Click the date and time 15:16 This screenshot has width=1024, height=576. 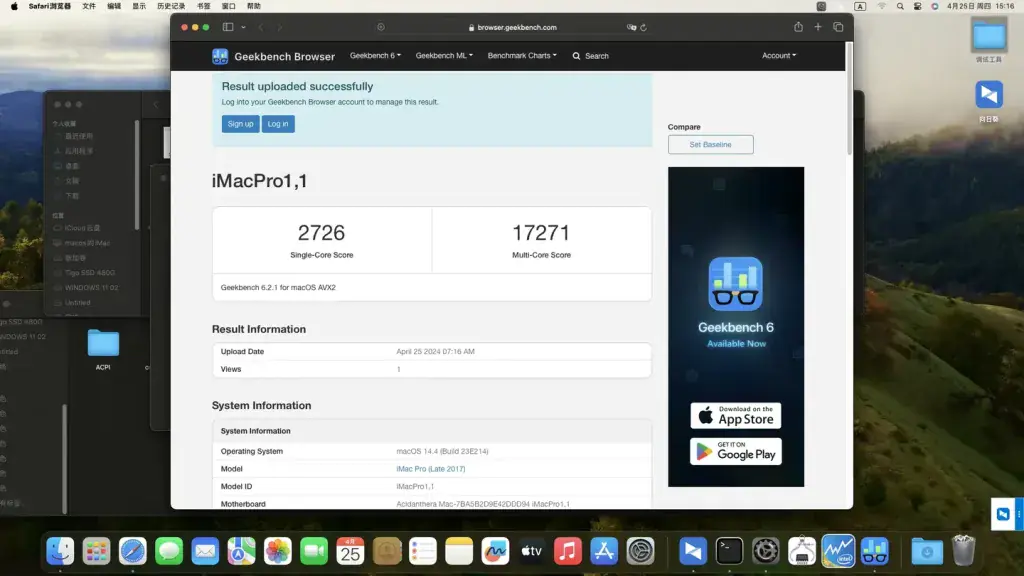point(980,6)
